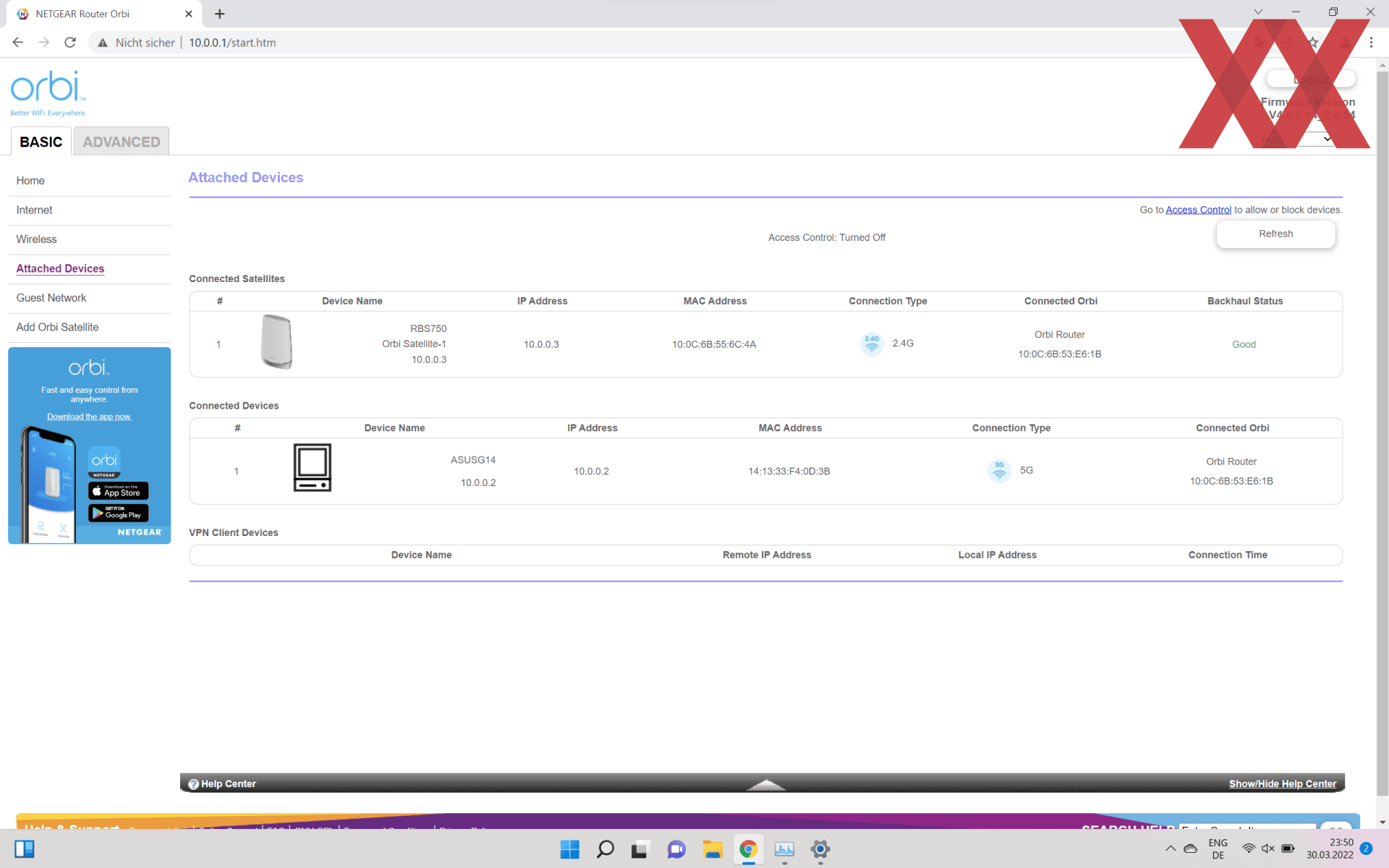Open Widgets panel on taskbar
The height and width of the screenshot is (868, 1389).
tap(25, 849)
